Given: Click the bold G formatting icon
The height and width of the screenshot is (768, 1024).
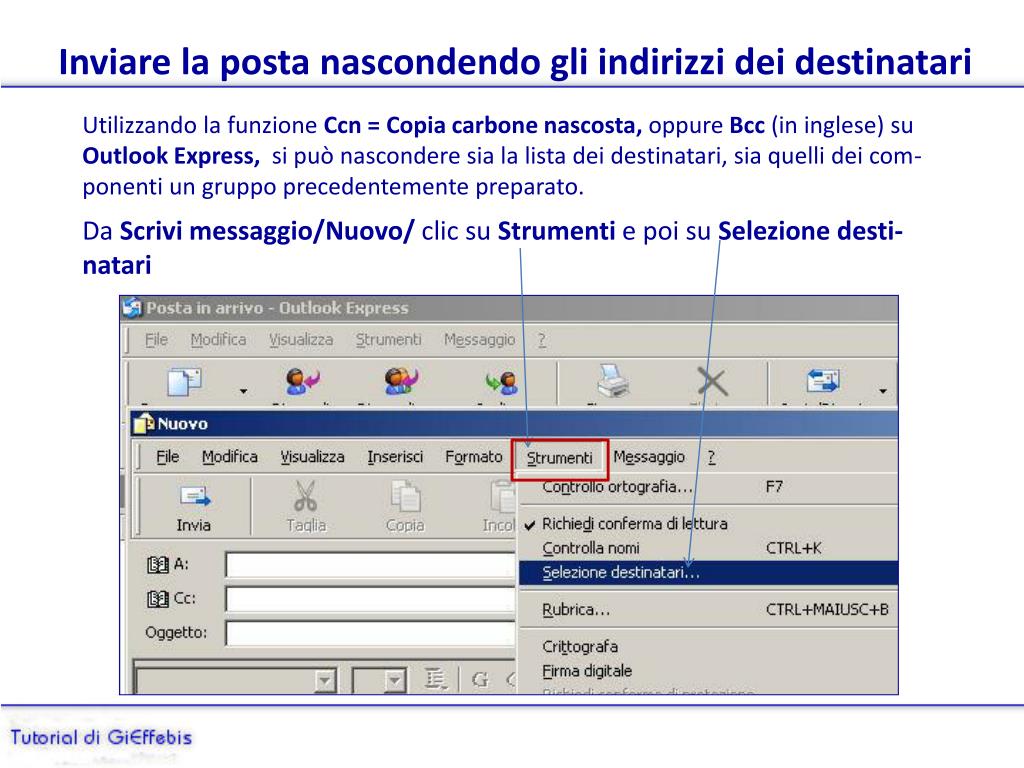Looking at the screenshot, I should 480,680.
